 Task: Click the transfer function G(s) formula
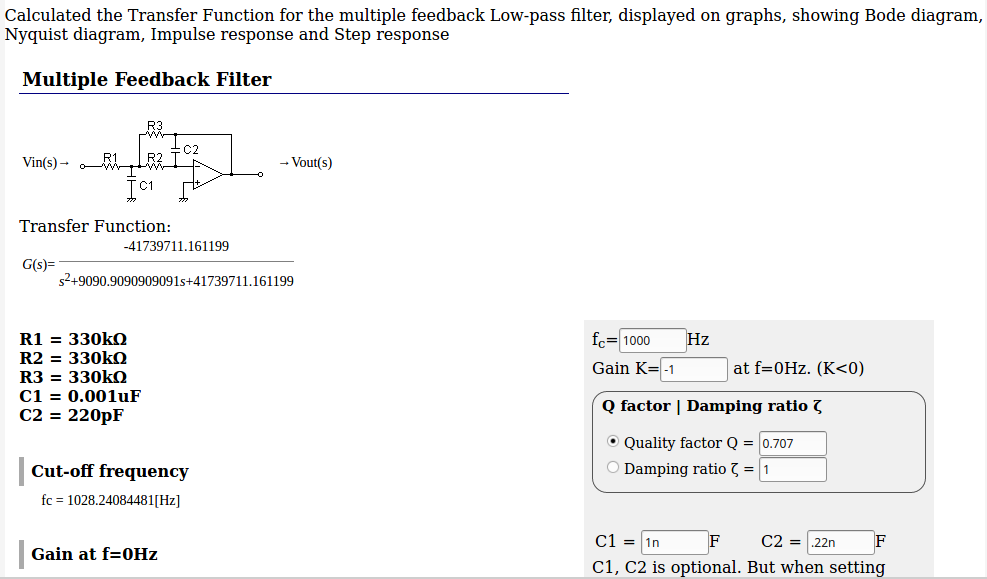158,264
